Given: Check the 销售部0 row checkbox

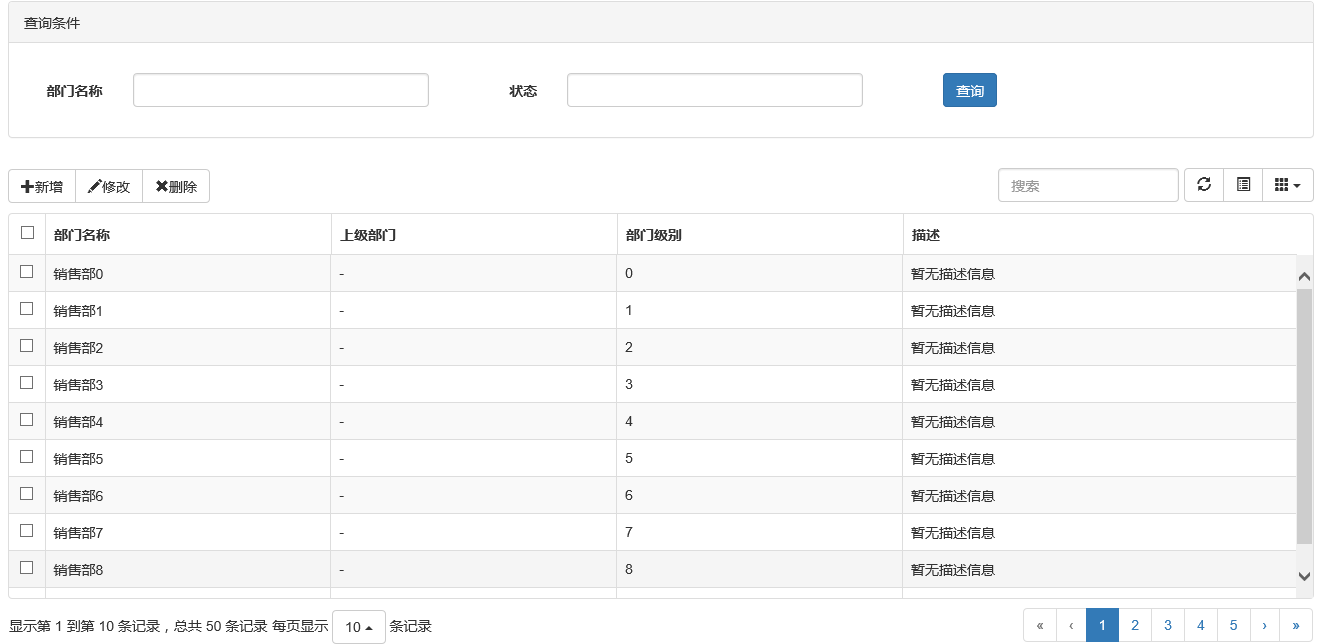Looking at the screenshot, I should [27, 271].
